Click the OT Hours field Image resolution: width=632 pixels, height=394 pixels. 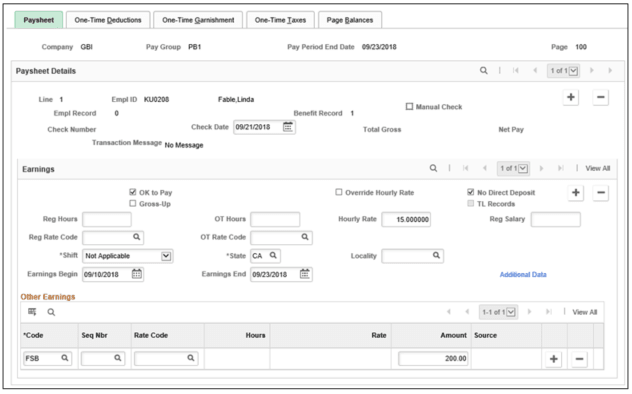(275, 220)
